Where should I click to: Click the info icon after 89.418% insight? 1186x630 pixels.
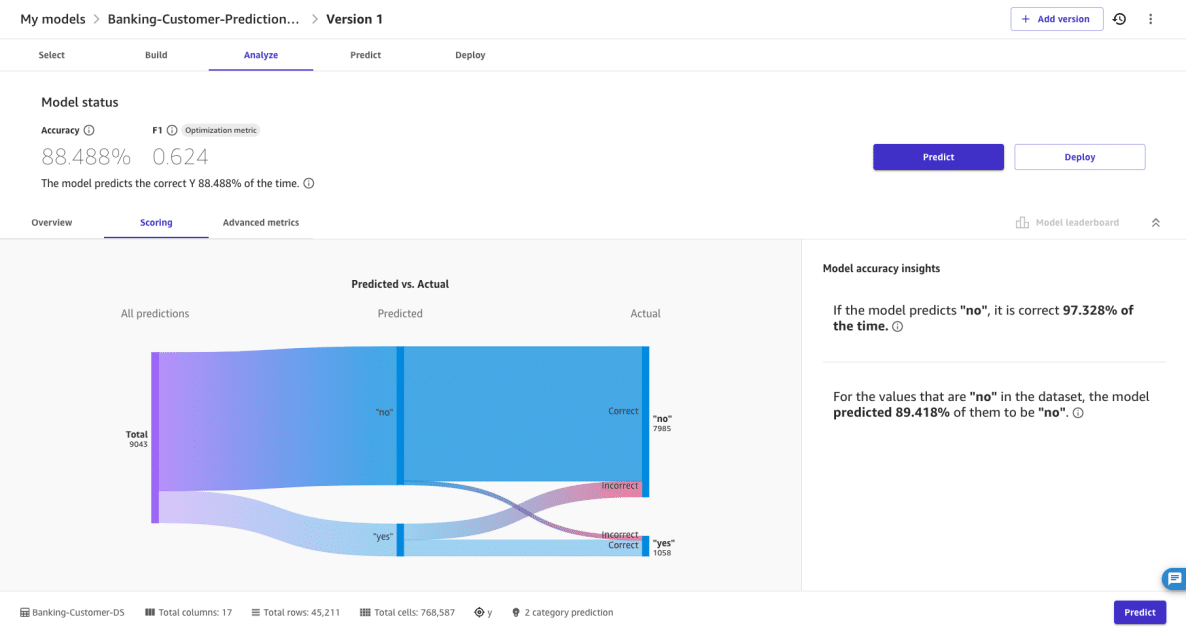coord(1078,413)
